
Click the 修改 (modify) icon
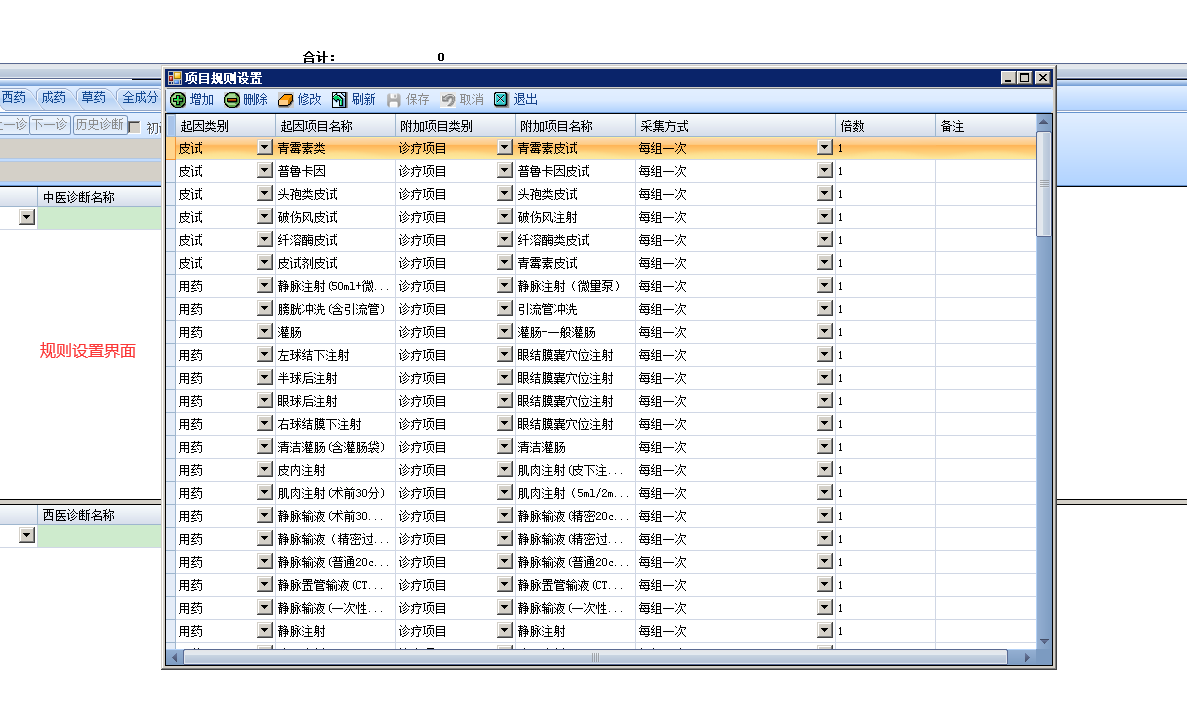pyautogui.click(x=285, y=100)
